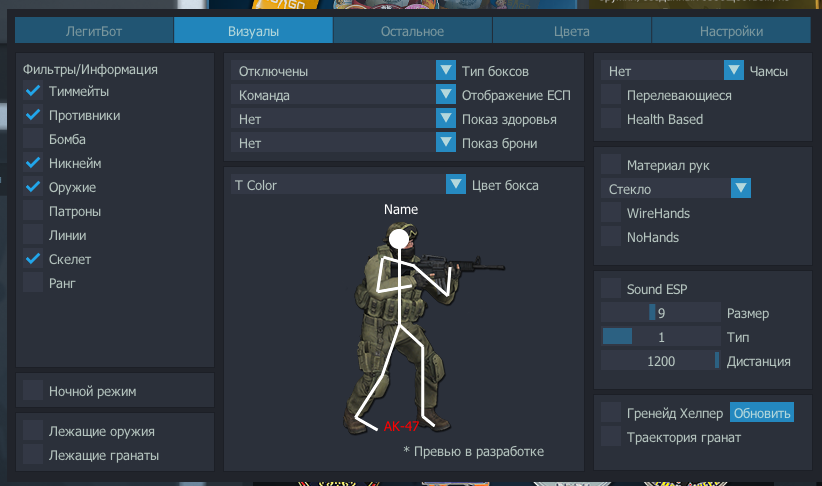Enable the Бомба checkbox
Screen dimensions: 822x486
click(33, 139)
